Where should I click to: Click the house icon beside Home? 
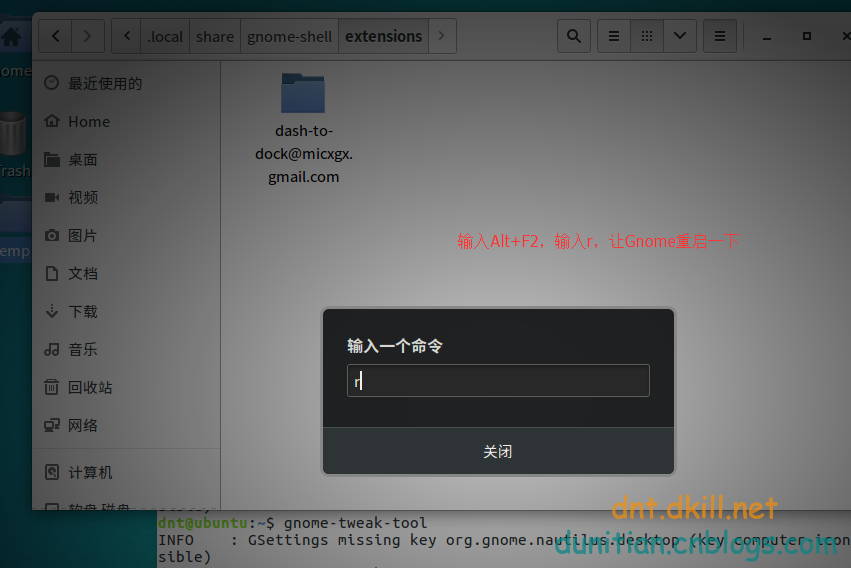point(52,120)
